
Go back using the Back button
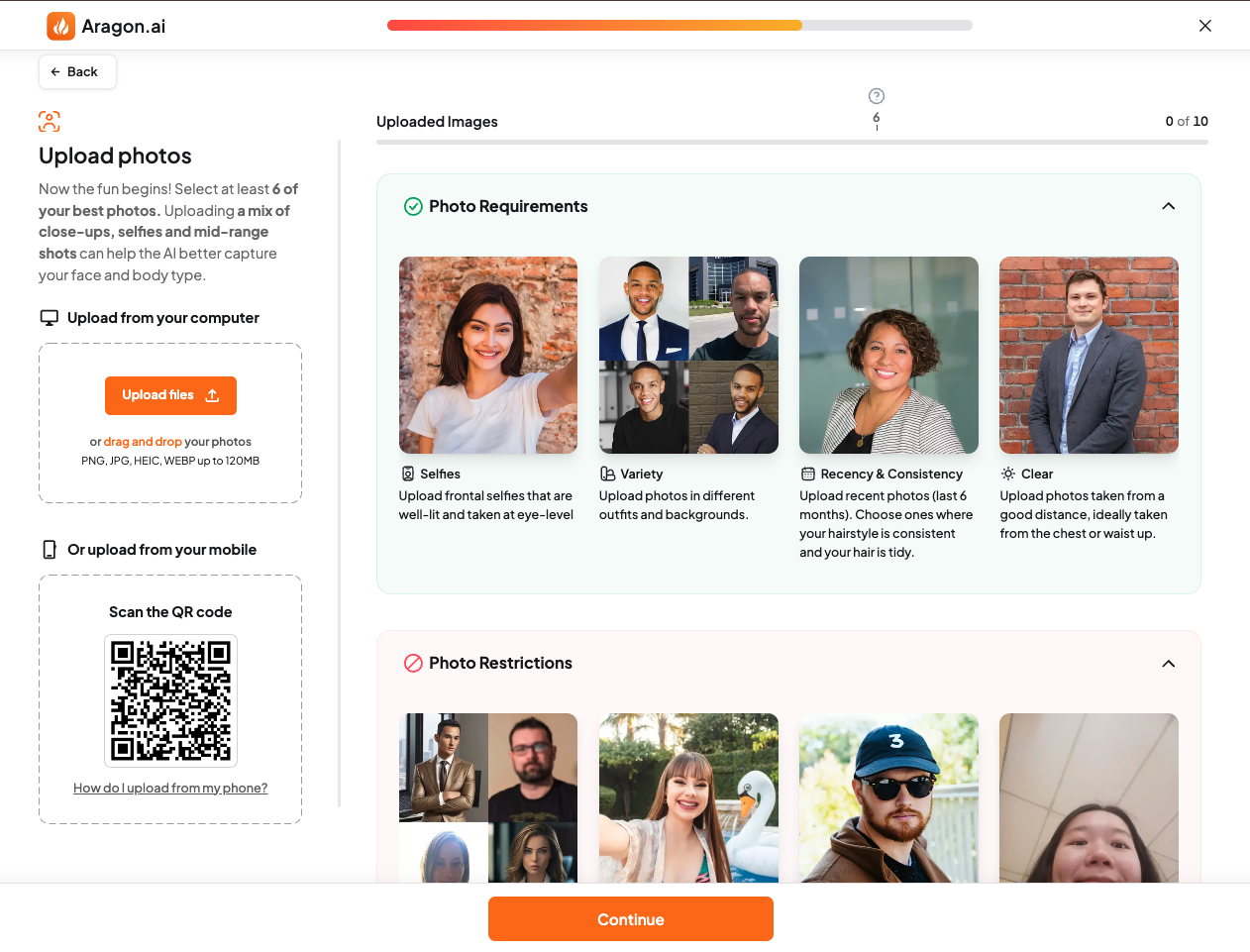(x=76, y=71)
